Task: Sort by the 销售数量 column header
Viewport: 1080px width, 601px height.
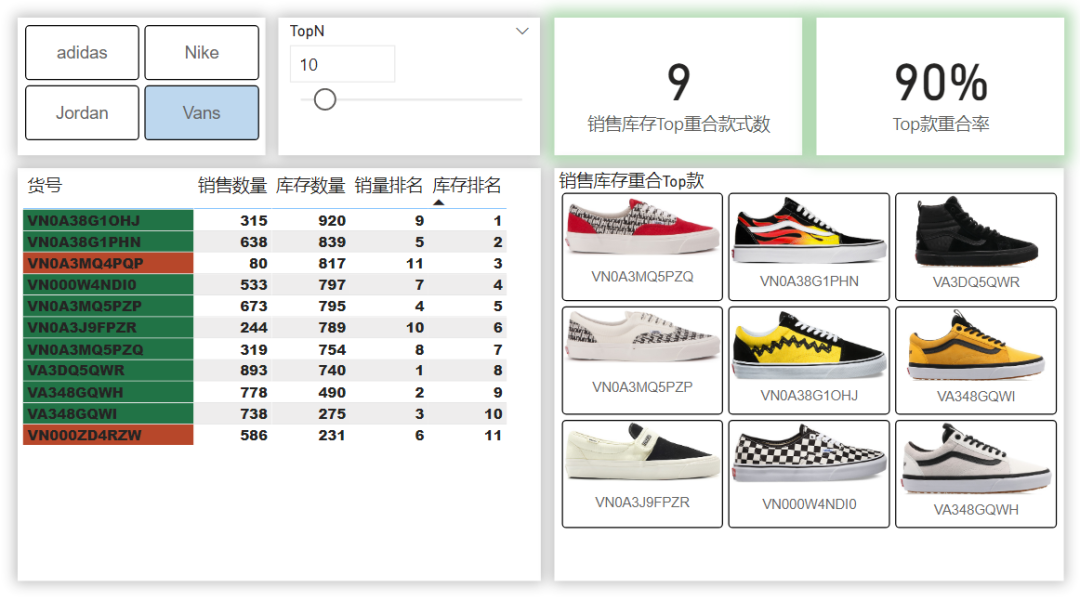Action: tap(232, 185)
